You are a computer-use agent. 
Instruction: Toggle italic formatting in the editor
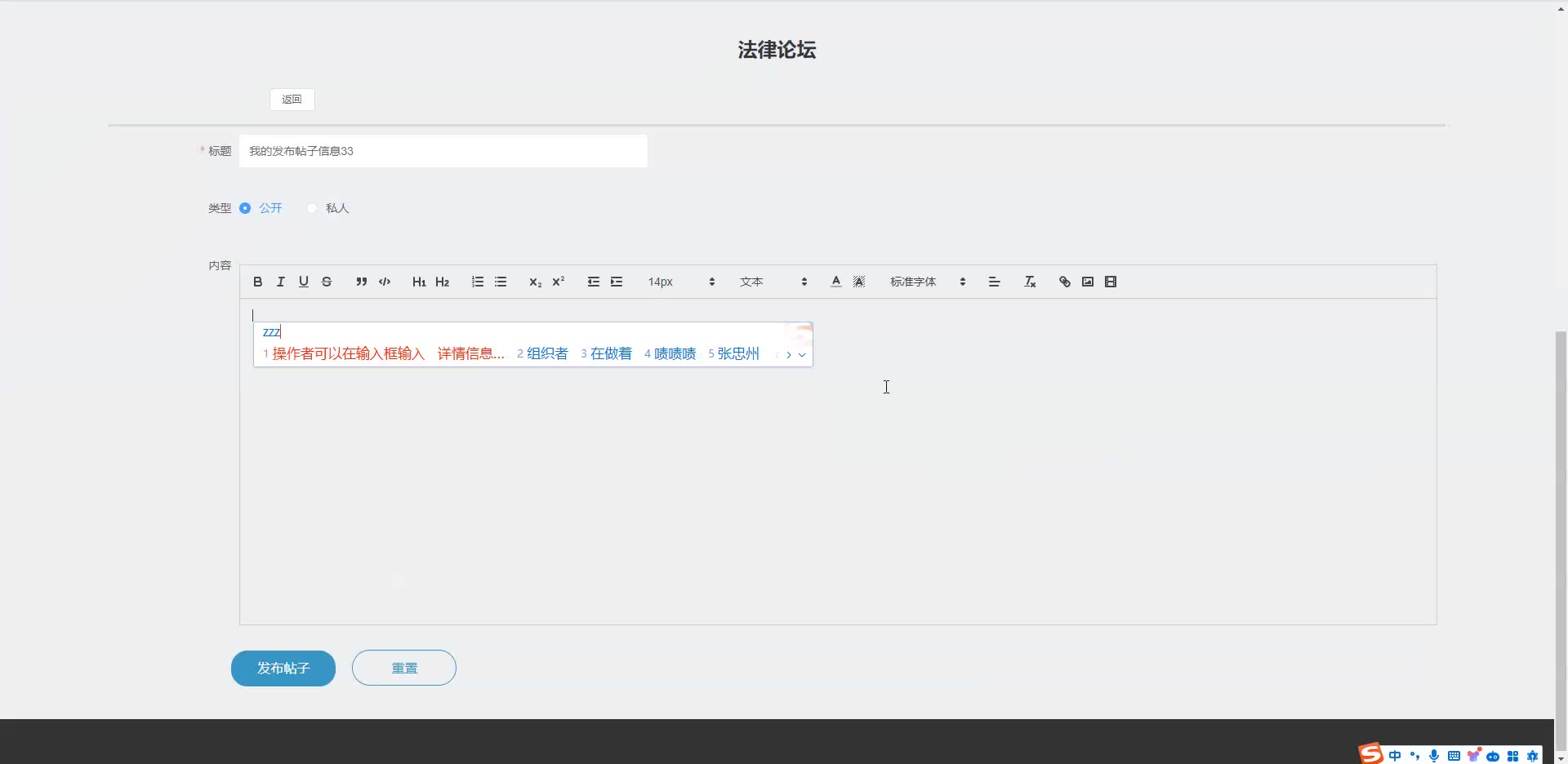point(281,282)
